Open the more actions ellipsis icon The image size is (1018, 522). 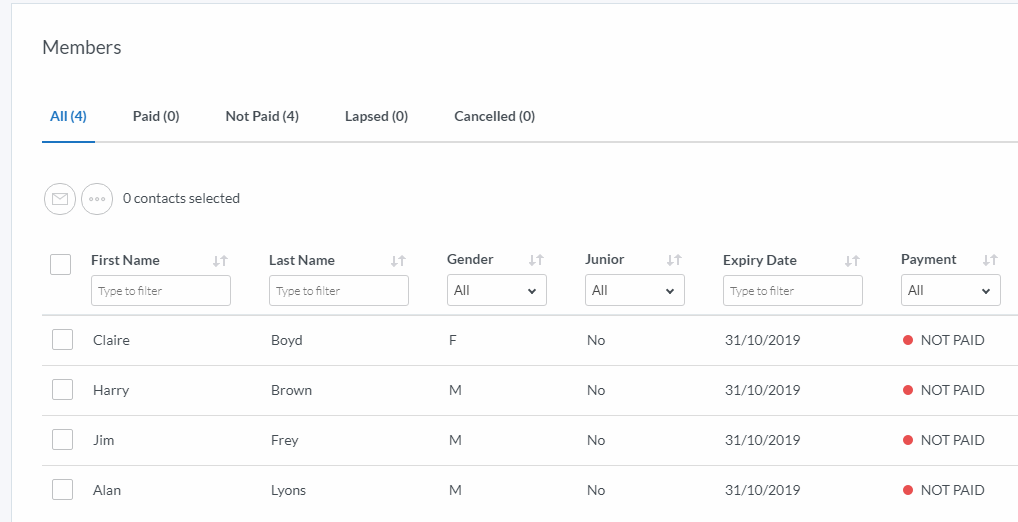coord(97,199)
